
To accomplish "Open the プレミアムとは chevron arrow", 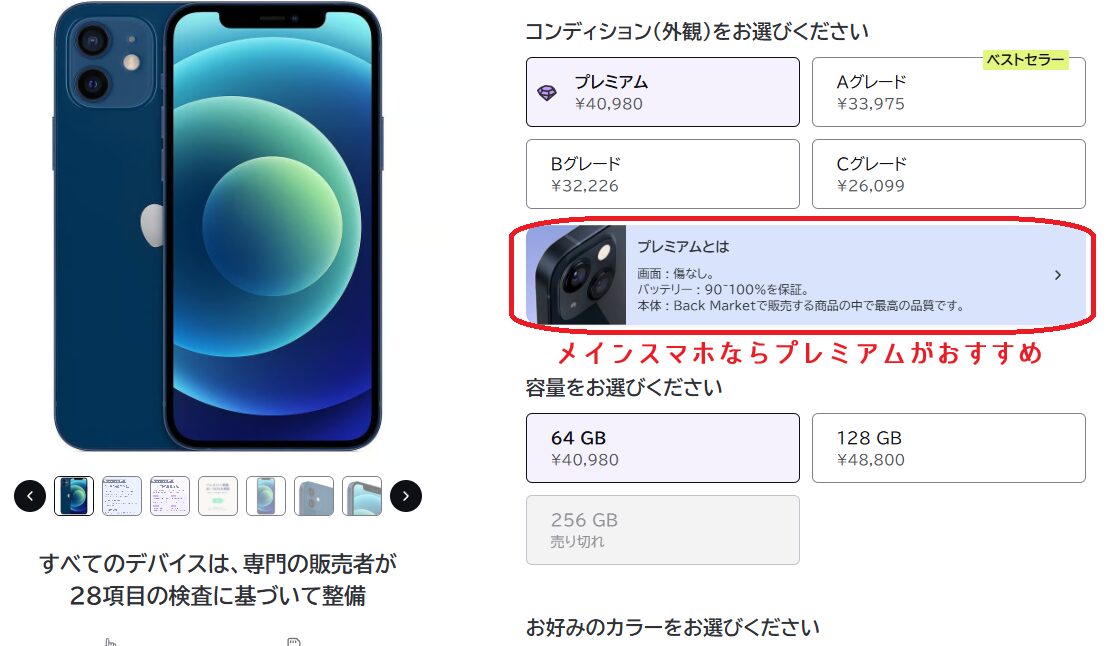I will [1057, 275].
